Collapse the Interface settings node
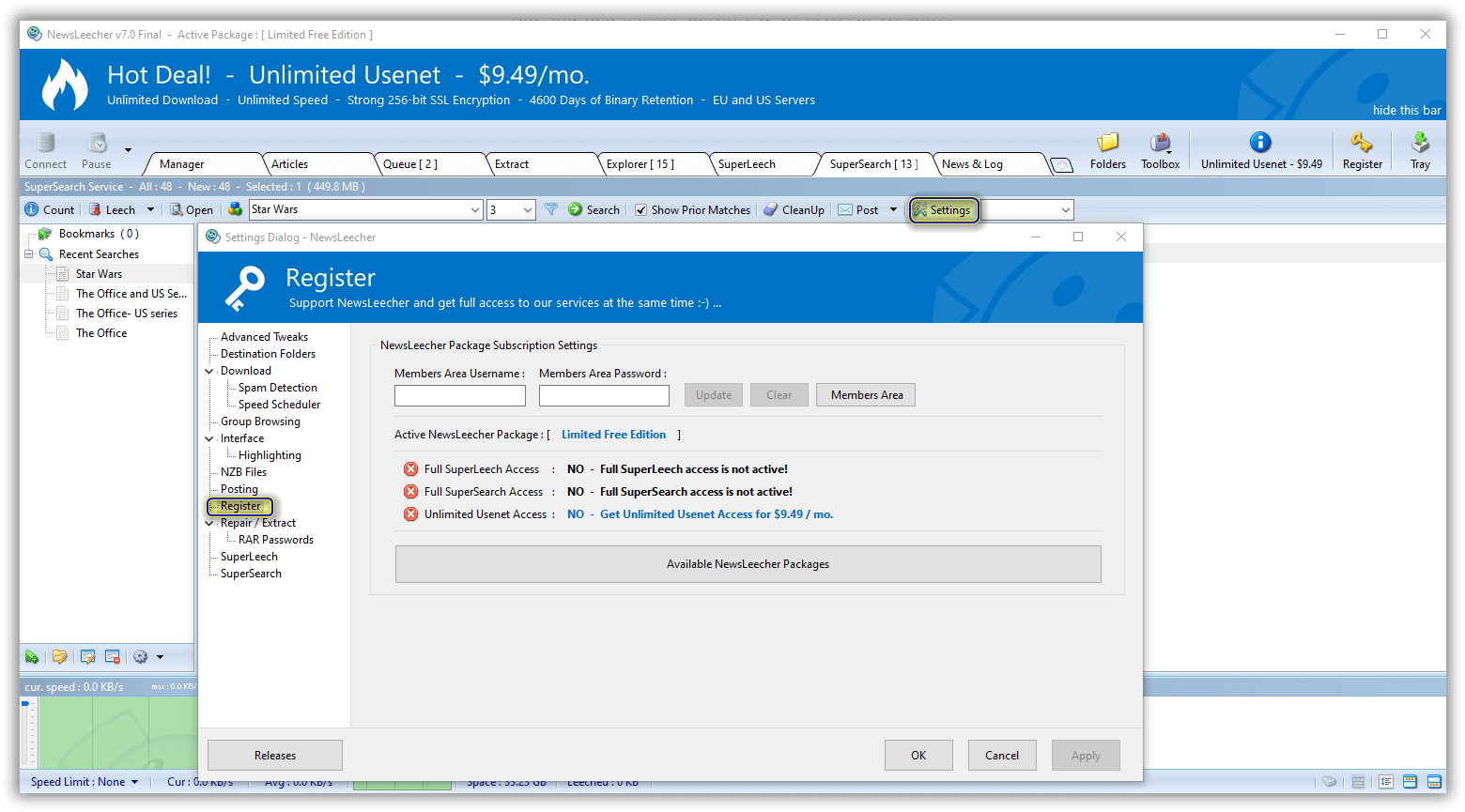This screenshot has height=812, width=1465. click(x=209, y=438)
